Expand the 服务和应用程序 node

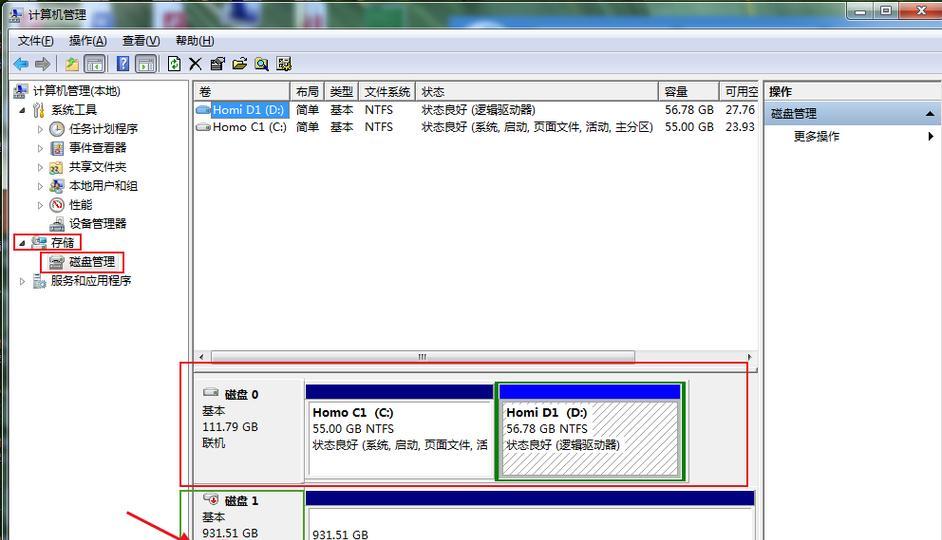click(x=22, y=281)
